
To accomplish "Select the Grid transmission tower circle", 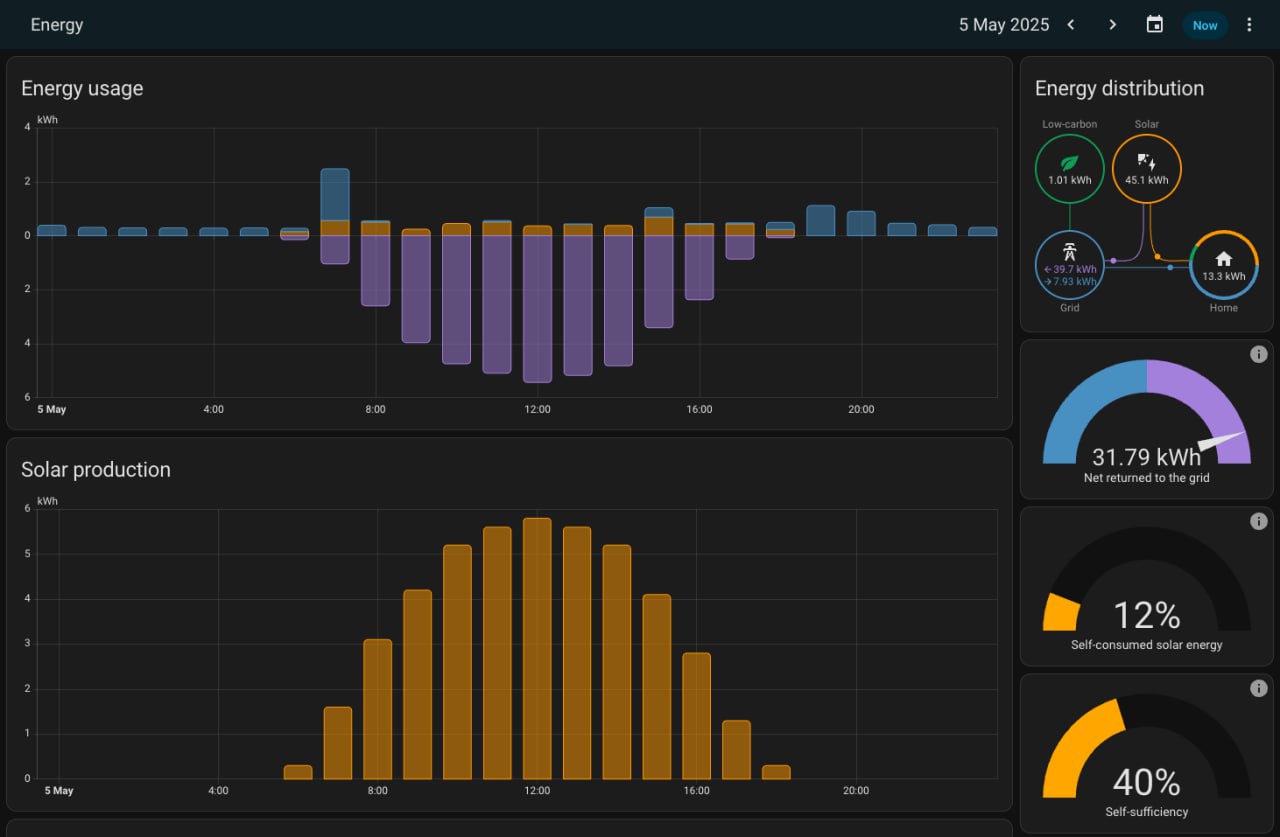I will [1069, 266].
